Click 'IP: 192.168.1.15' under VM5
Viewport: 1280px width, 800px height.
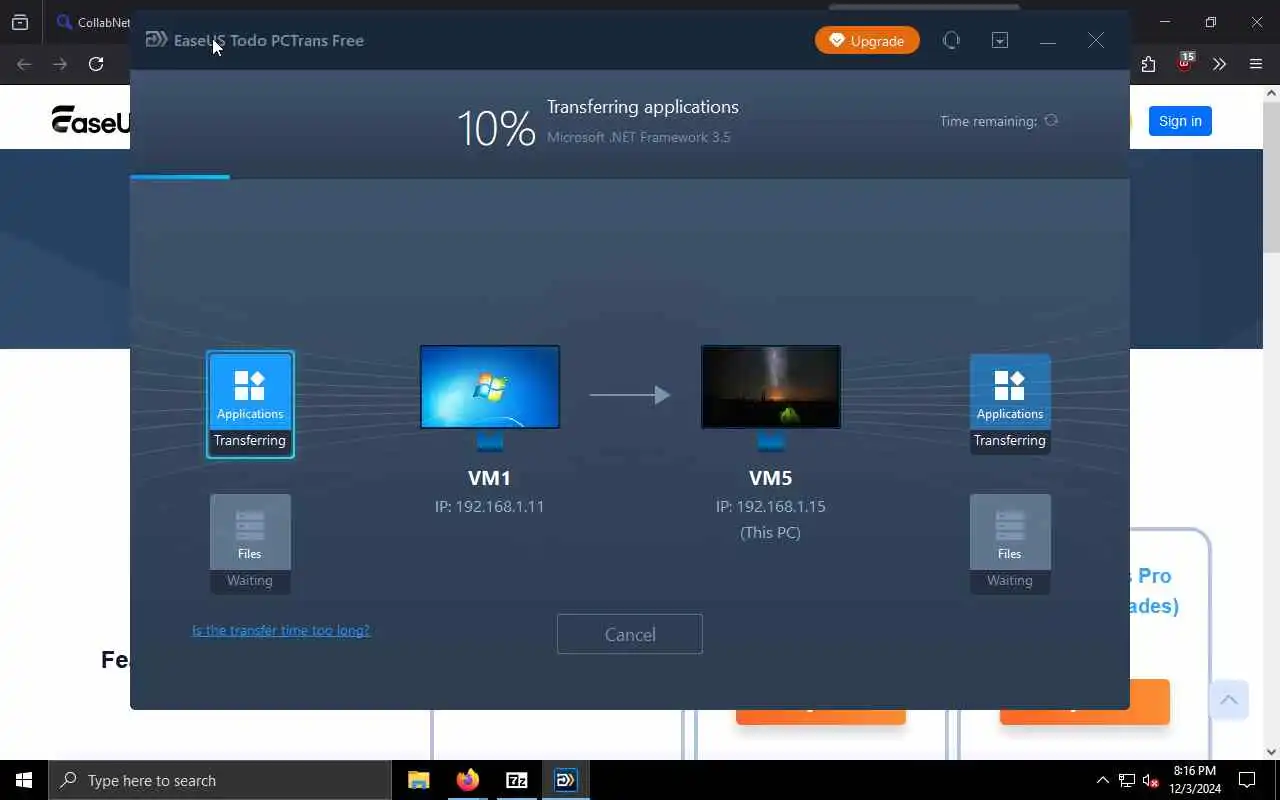coord(771,506)
